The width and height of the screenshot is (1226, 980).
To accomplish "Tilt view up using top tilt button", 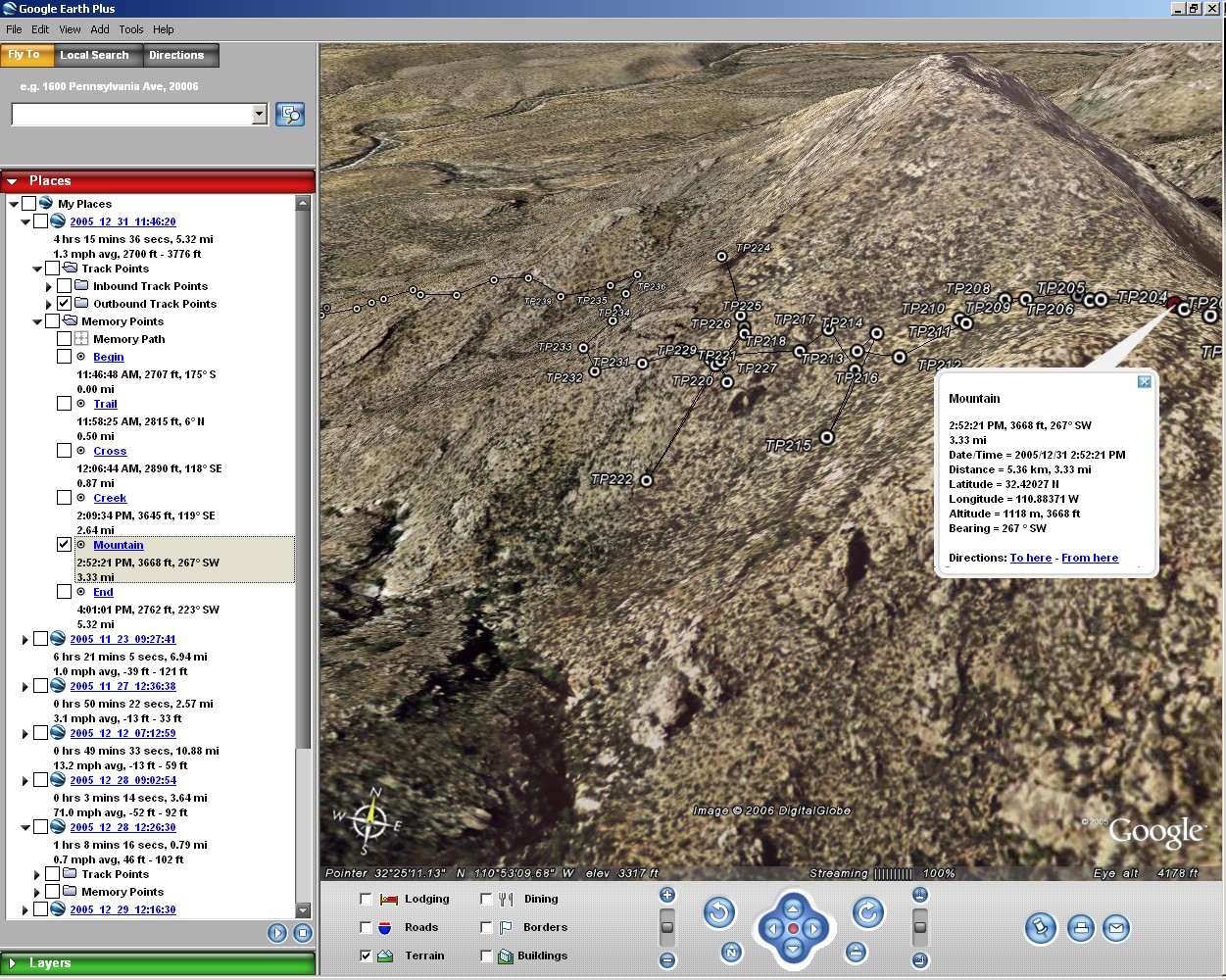I will point(920,894).
